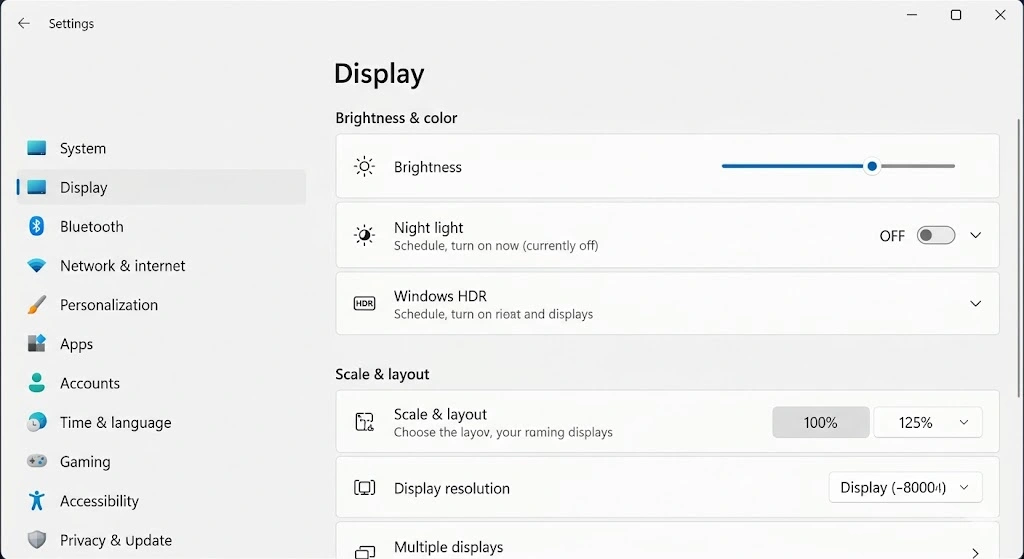Click the Brightness & color heading

coord(396,118)
